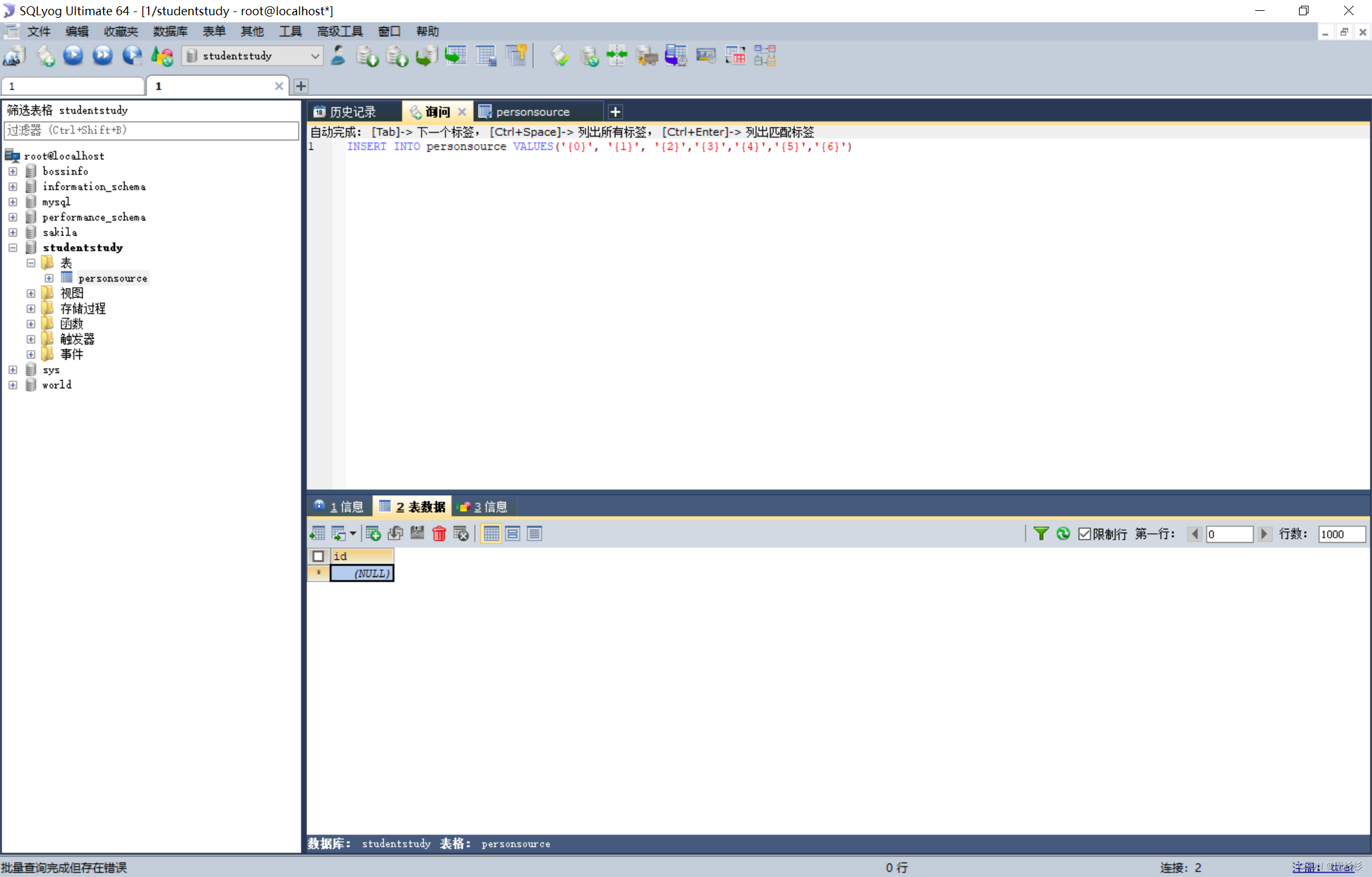Add a new query tab with plus button

point(615,112)
